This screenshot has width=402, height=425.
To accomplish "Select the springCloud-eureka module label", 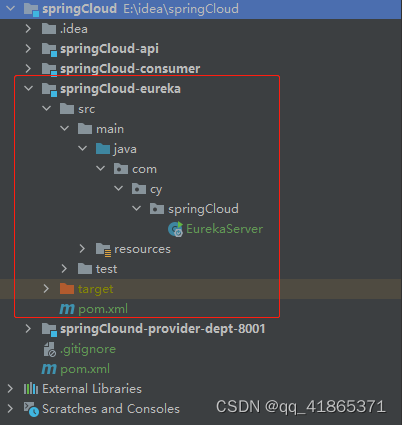I will [x=120, y=89].
